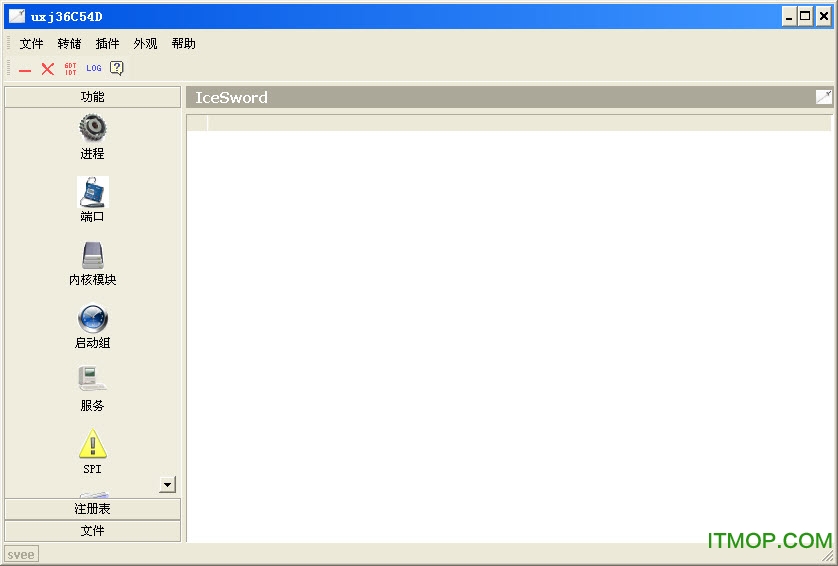The image size is (838, 566).
Task: Open the 端口 (Ports) view
Action: click(x=92, y=199)
